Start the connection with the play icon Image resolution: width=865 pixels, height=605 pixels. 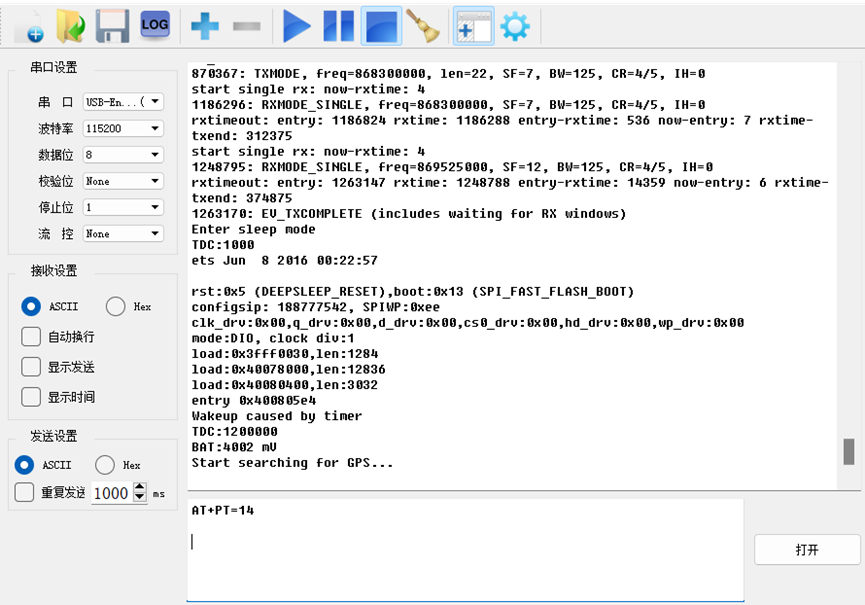click(297, 26)
